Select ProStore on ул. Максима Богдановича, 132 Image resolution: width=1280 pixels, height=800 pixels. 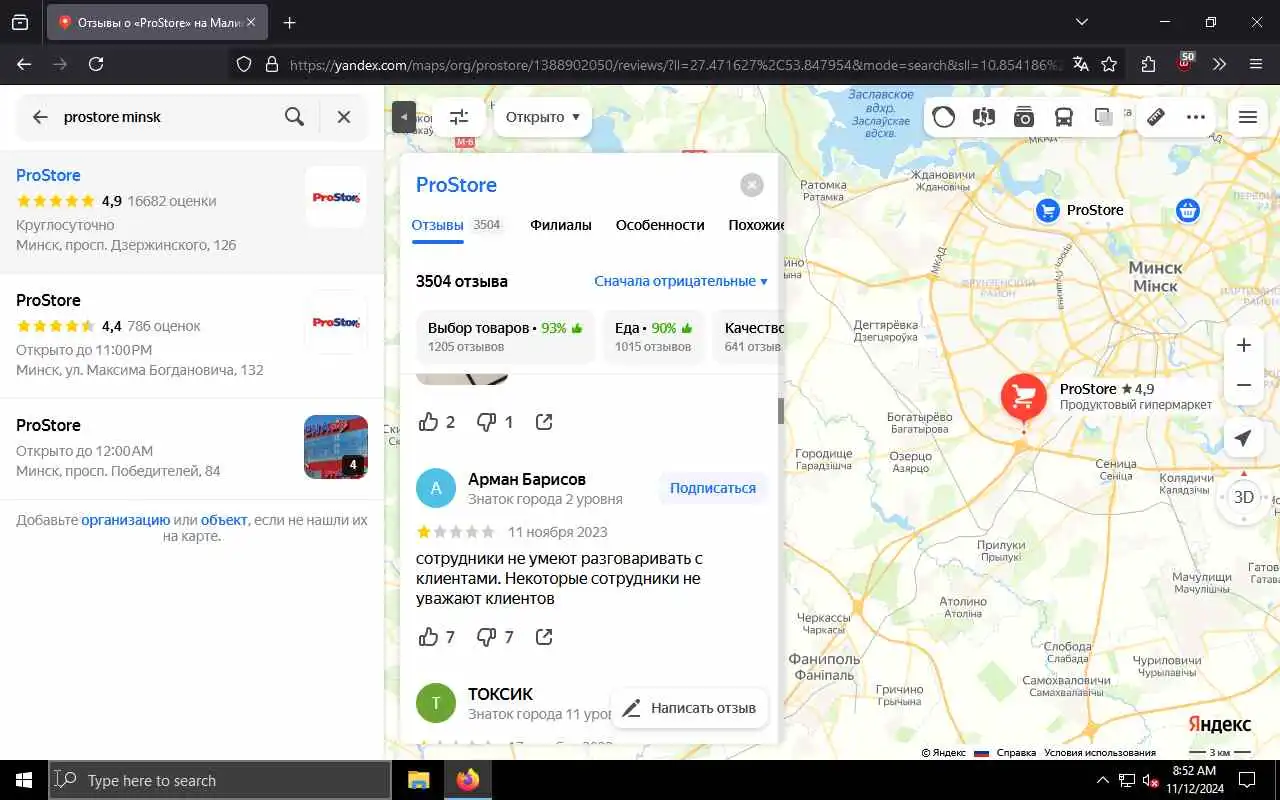coord(192,336)
